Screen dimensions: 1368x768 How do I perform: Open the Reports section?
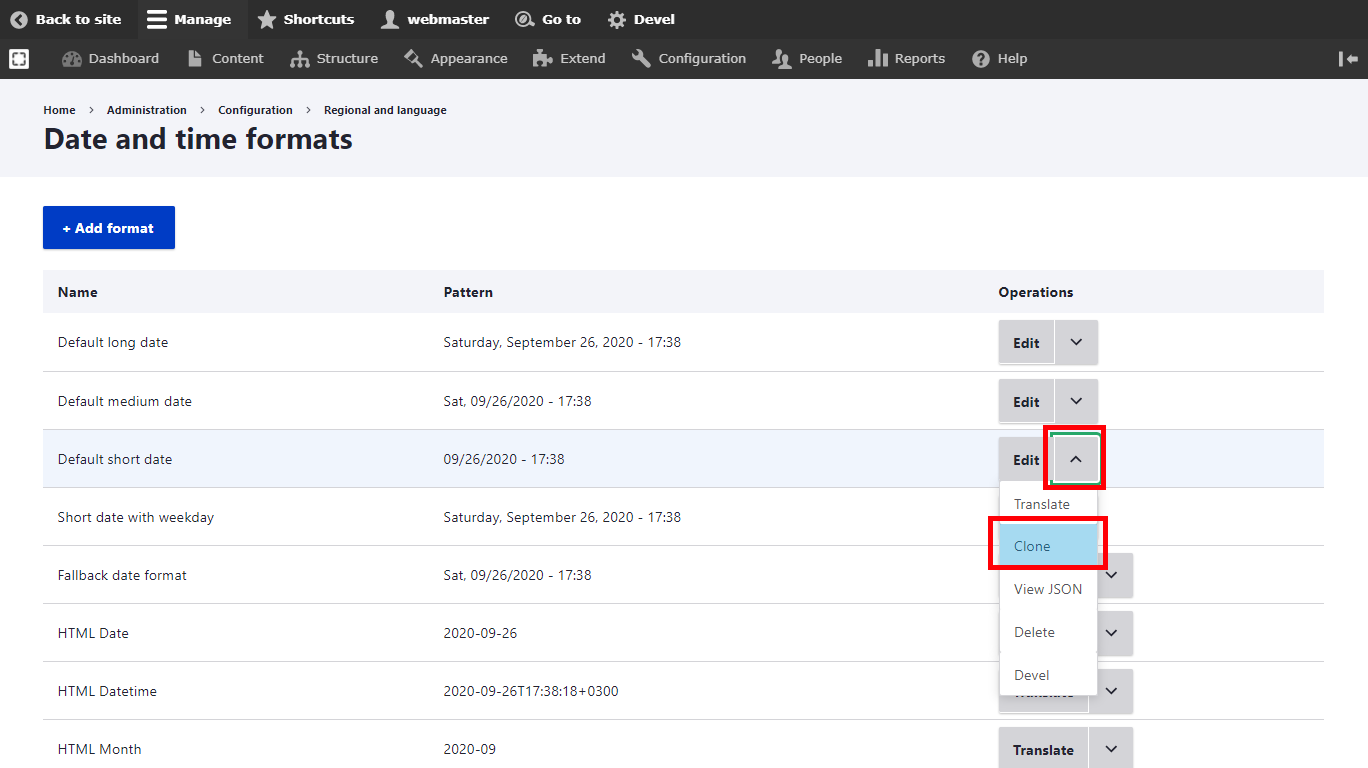(906, 59)
